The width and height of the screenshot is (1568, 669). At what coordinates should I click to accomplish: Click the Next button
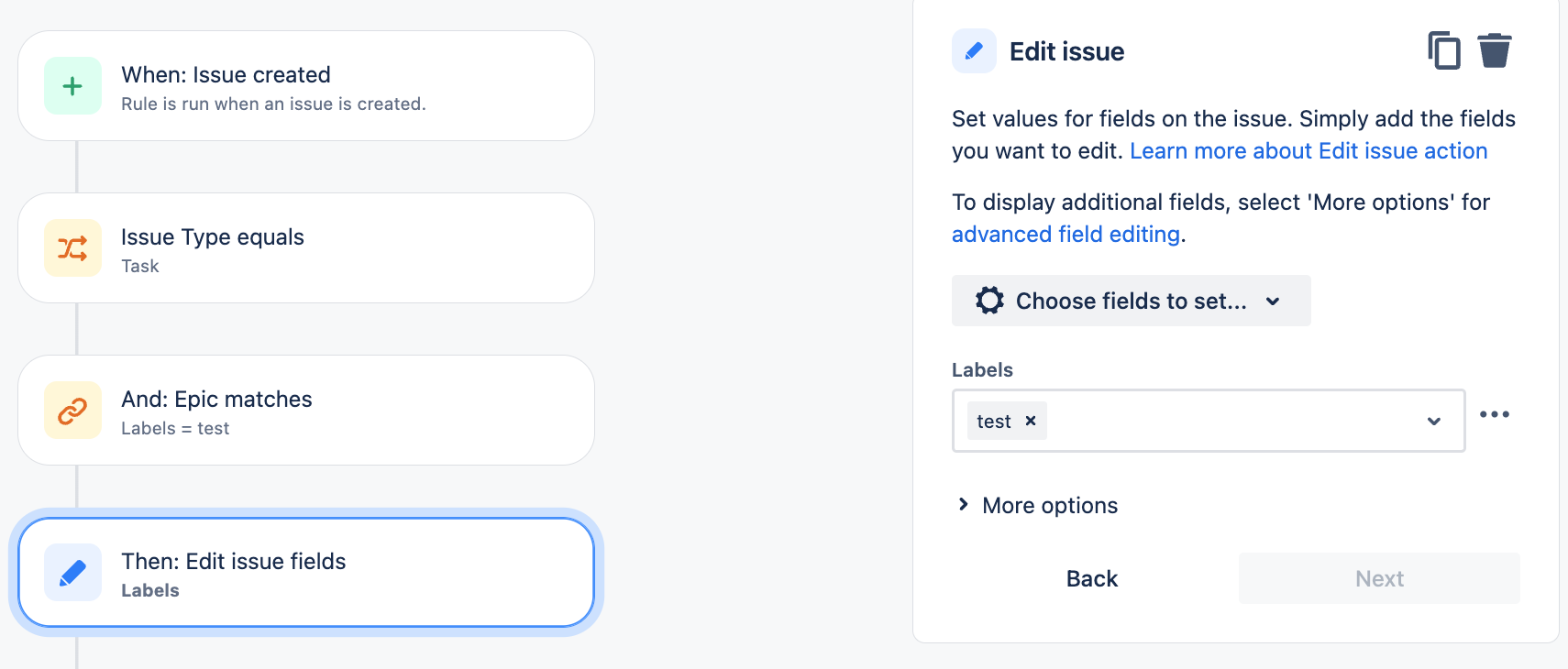[1378, 578]
